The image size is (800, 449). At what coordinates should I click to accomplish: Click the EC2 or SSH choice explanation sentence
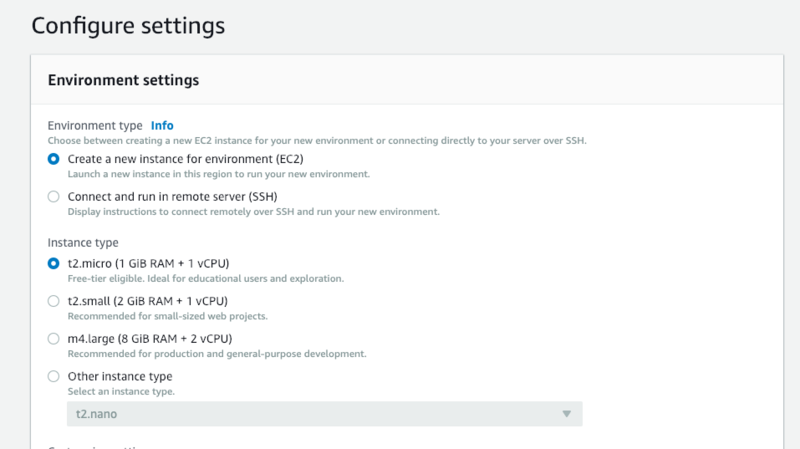317,141
